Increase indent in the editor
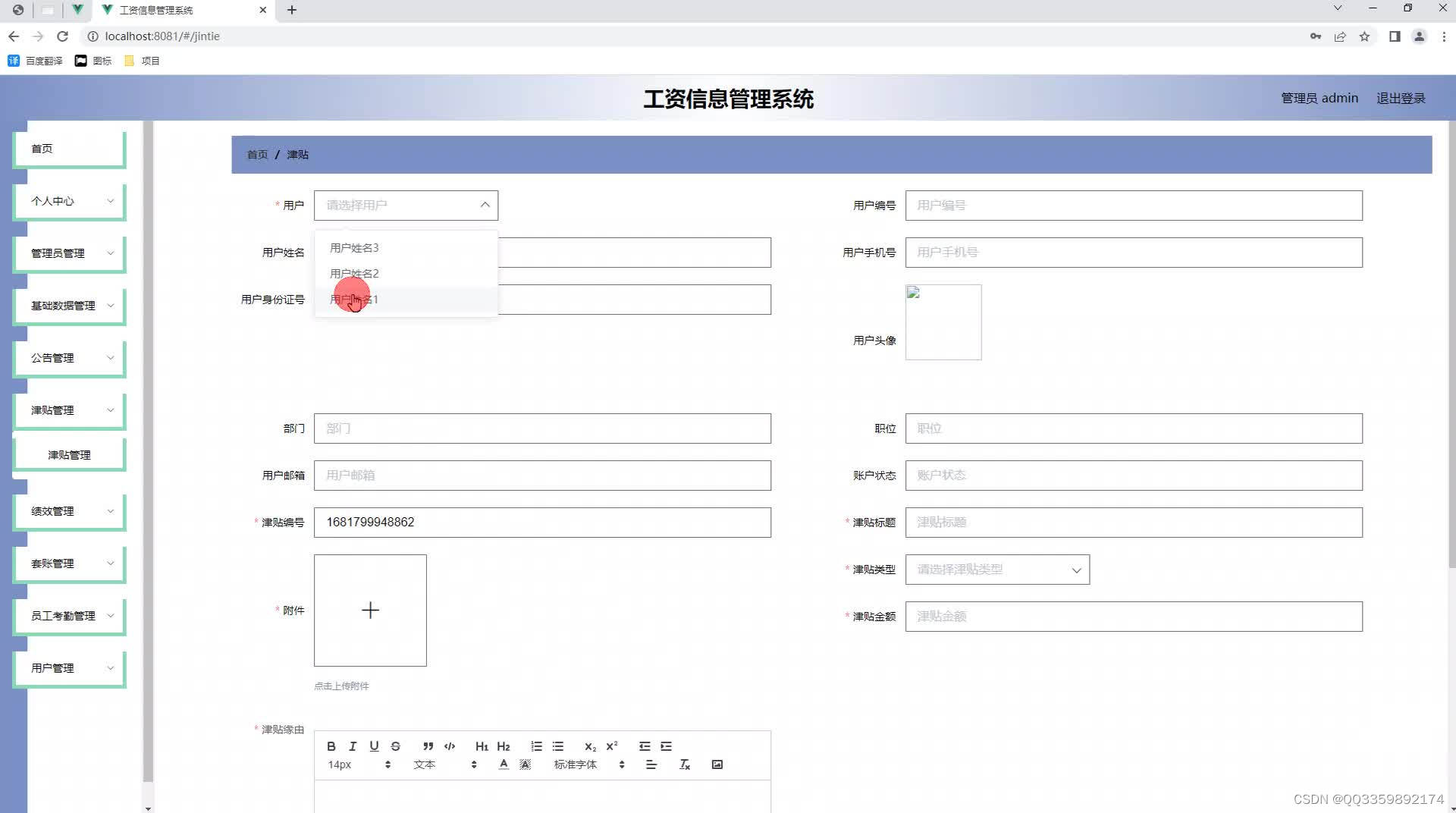This screenshot has width=1456, height=813. (x=667, y=746)
